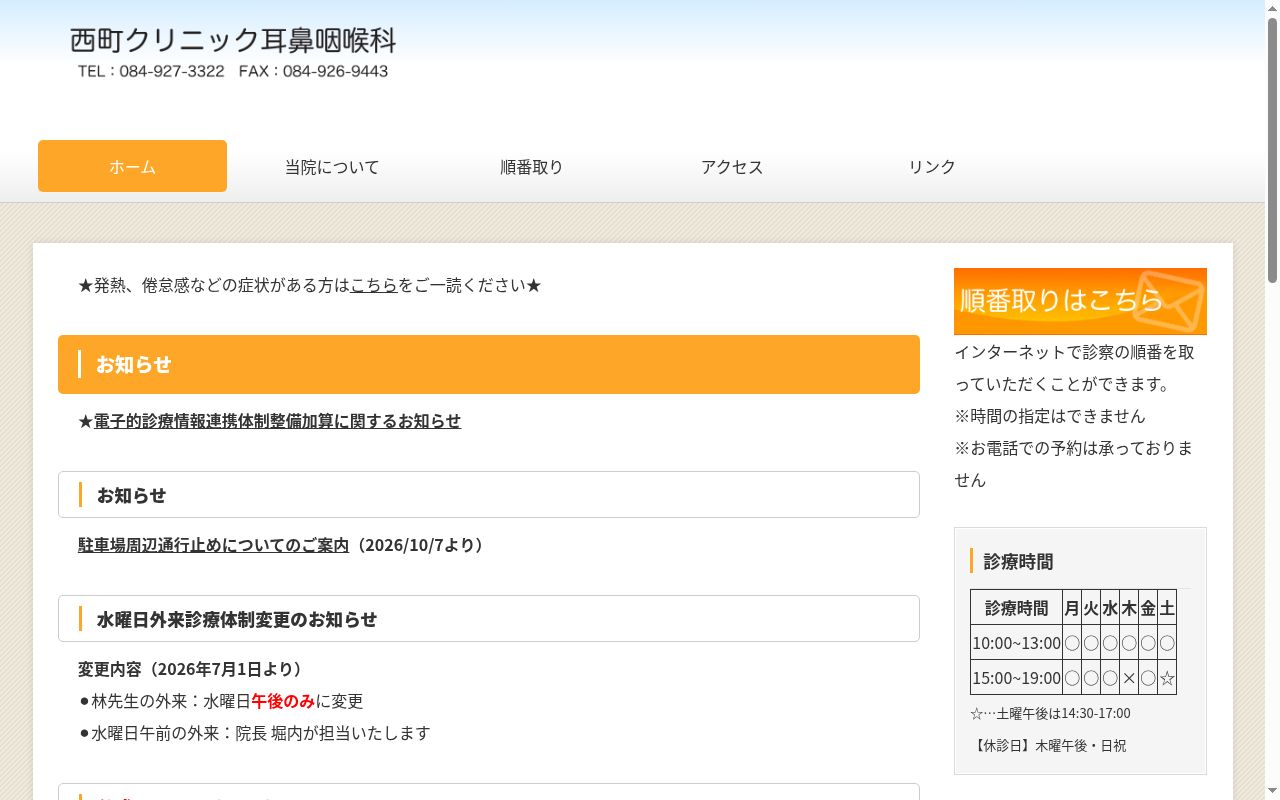Click the 土 column header in schedule table
Screen dimensions: 1280x800
1167,608
